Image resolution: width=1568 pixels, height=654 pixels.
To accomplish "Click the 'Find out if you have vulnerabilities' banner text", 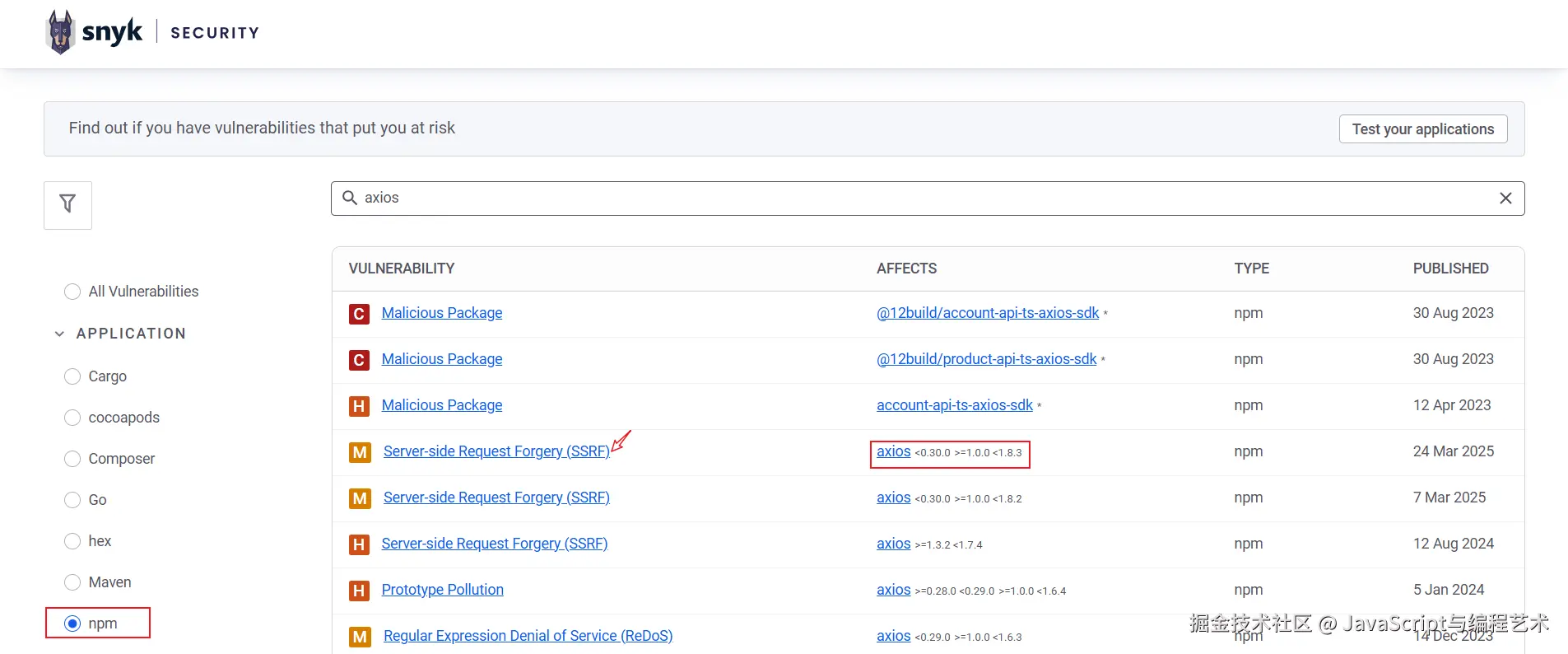I will click(x=262, y=128).
